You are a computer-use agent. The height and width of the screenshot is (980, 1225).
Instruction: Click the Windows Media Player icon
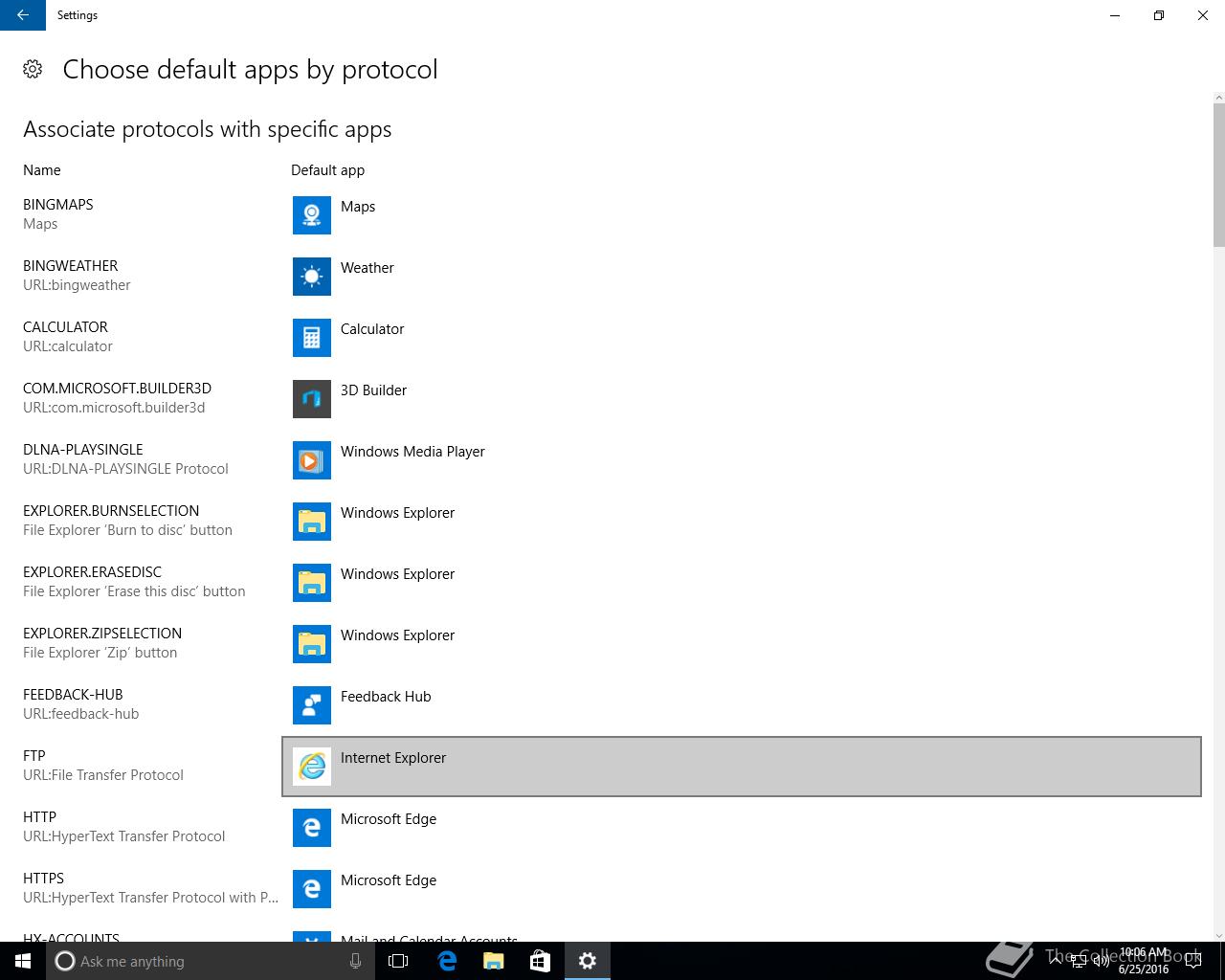tap(312, 460)
